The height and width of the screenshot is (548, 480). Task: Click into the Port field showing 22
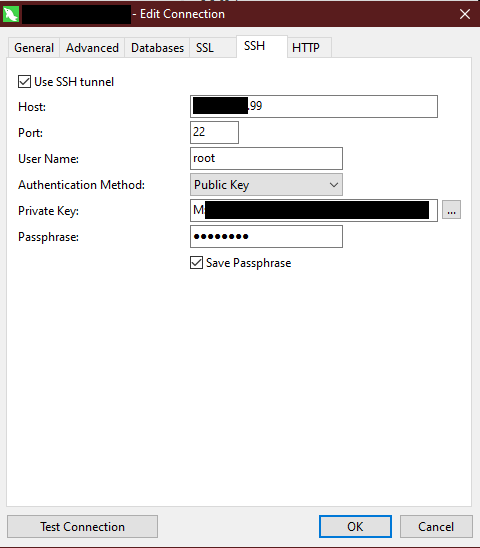tap(214, 132)
